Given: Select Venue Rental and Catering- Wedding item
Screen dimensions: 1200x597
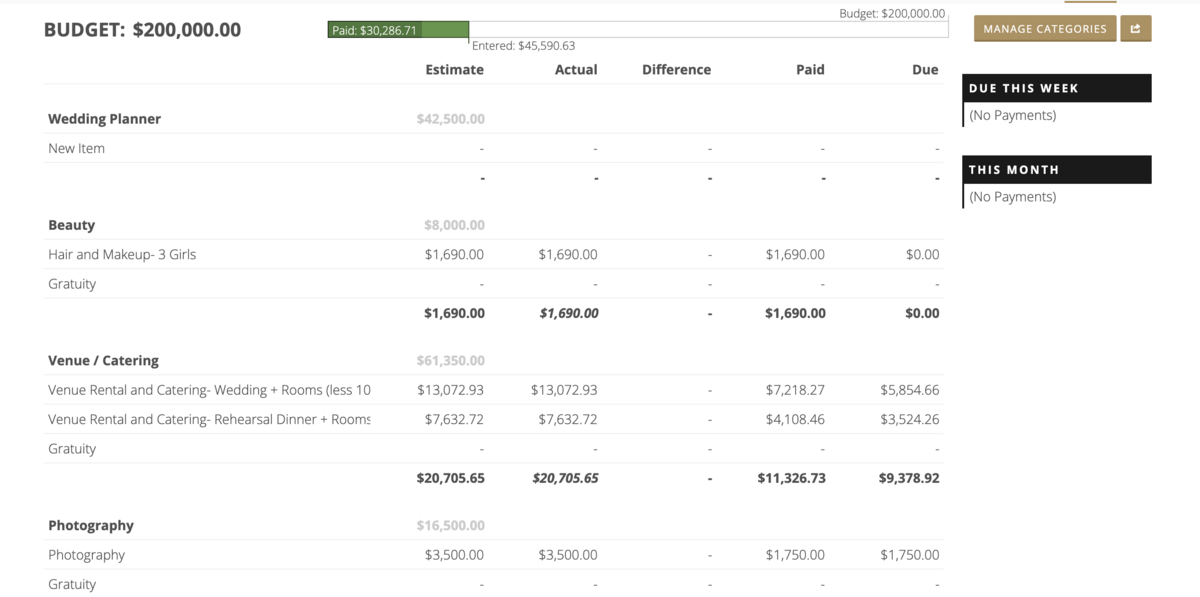Looking at the screenshot, I should [209, 390].
